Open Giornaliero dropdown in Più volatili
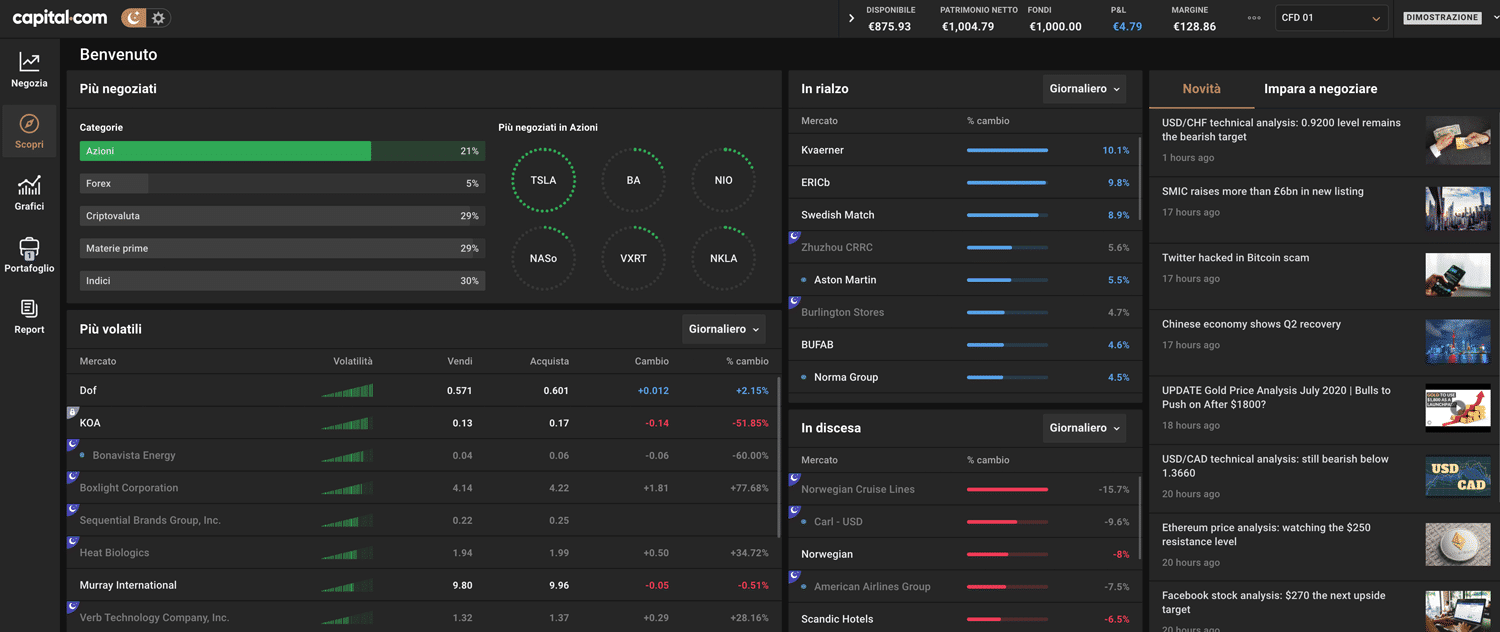Viewport: 1500px width, 632px height. 724,329
